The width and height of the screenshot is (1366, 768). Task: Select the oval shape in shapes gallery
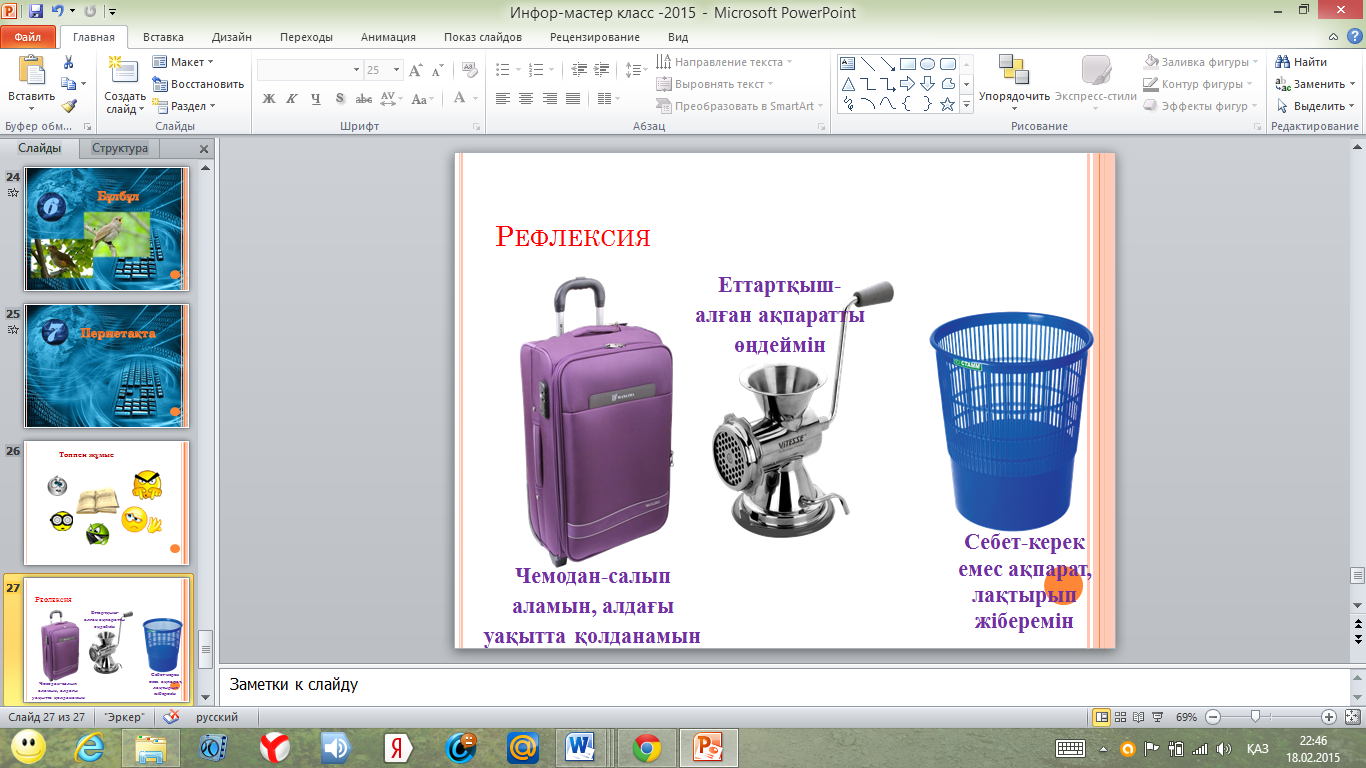pos(927,64)
